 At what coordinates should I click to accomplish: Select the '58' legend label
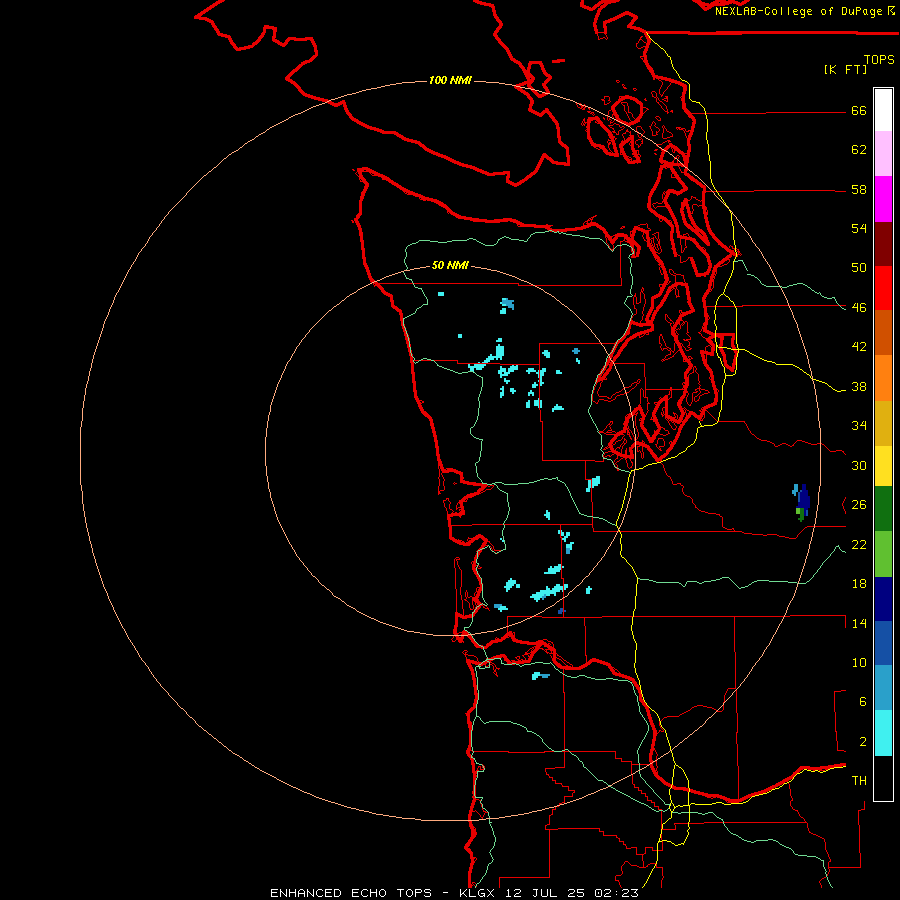(x=859, y=189)
